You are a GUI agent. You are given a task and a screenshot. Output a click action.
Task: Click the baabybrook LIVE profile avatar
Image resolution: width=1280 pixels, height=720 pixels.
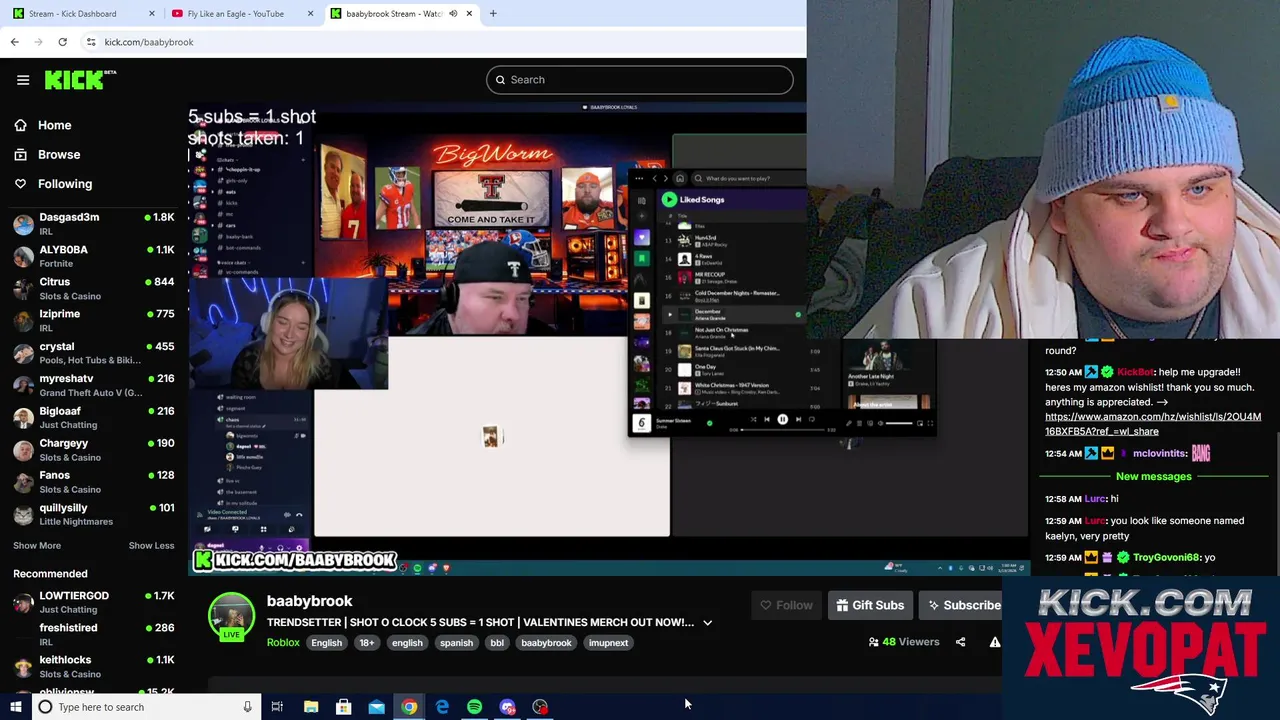231,616
